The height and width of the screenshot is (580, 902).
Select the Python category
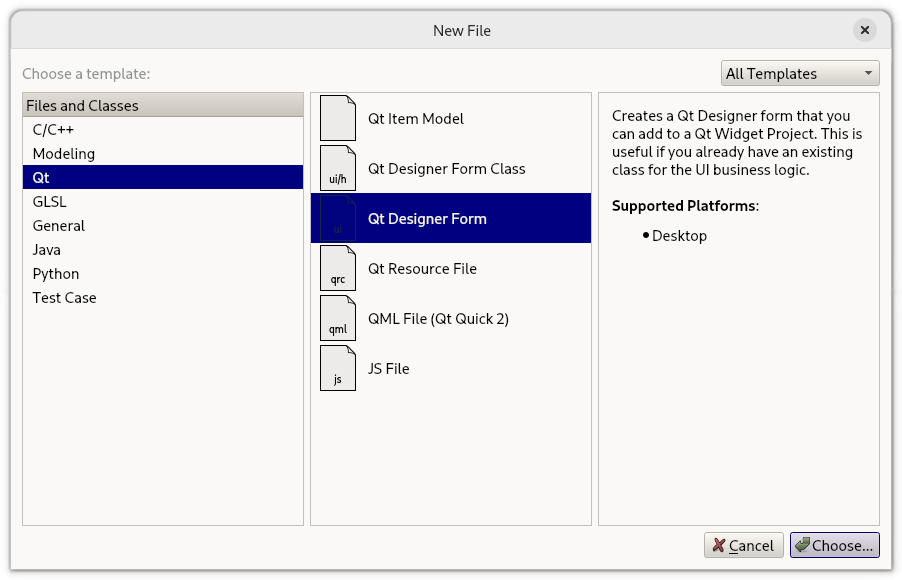point(163,274)
